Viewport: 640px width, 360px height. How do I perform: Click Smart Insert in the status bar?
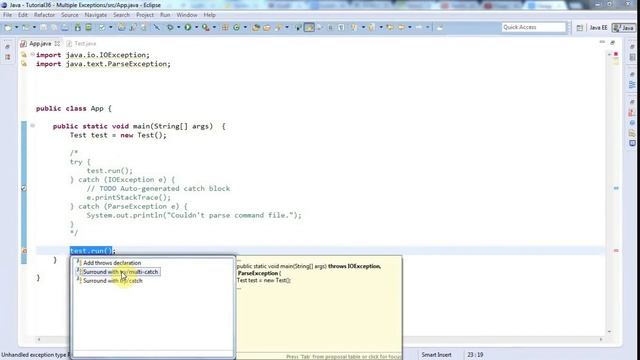tap(436, 355)
